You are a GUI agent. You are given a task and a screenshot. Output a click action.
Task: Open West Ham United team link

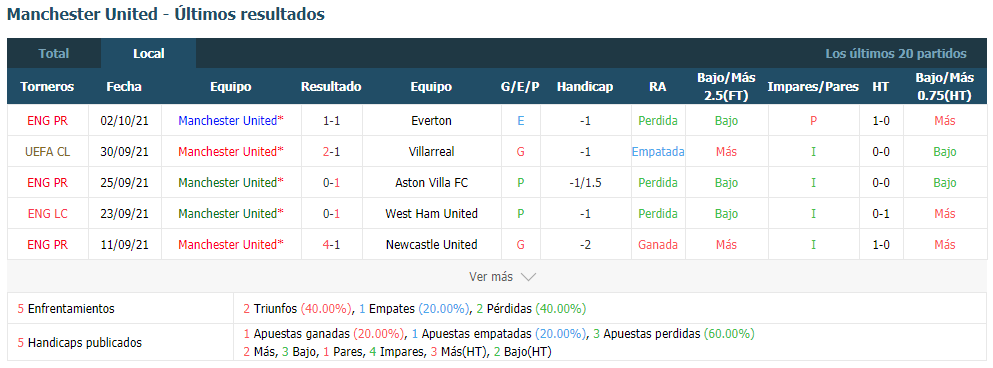(431, 213)
